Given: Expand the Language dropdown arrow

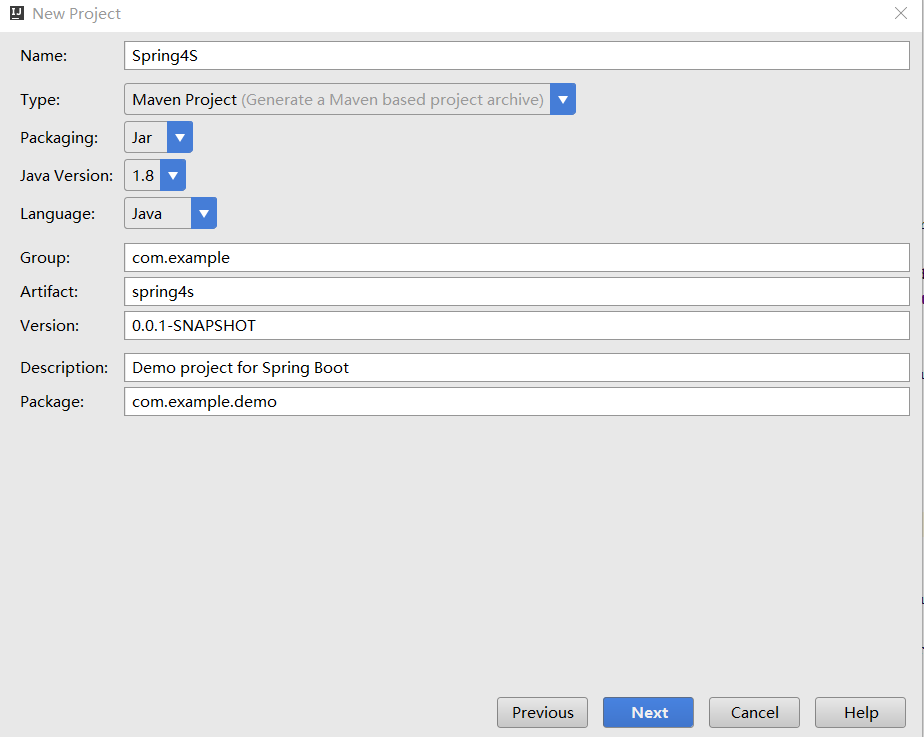Looking at the screenshot, I should click(204, 213).
